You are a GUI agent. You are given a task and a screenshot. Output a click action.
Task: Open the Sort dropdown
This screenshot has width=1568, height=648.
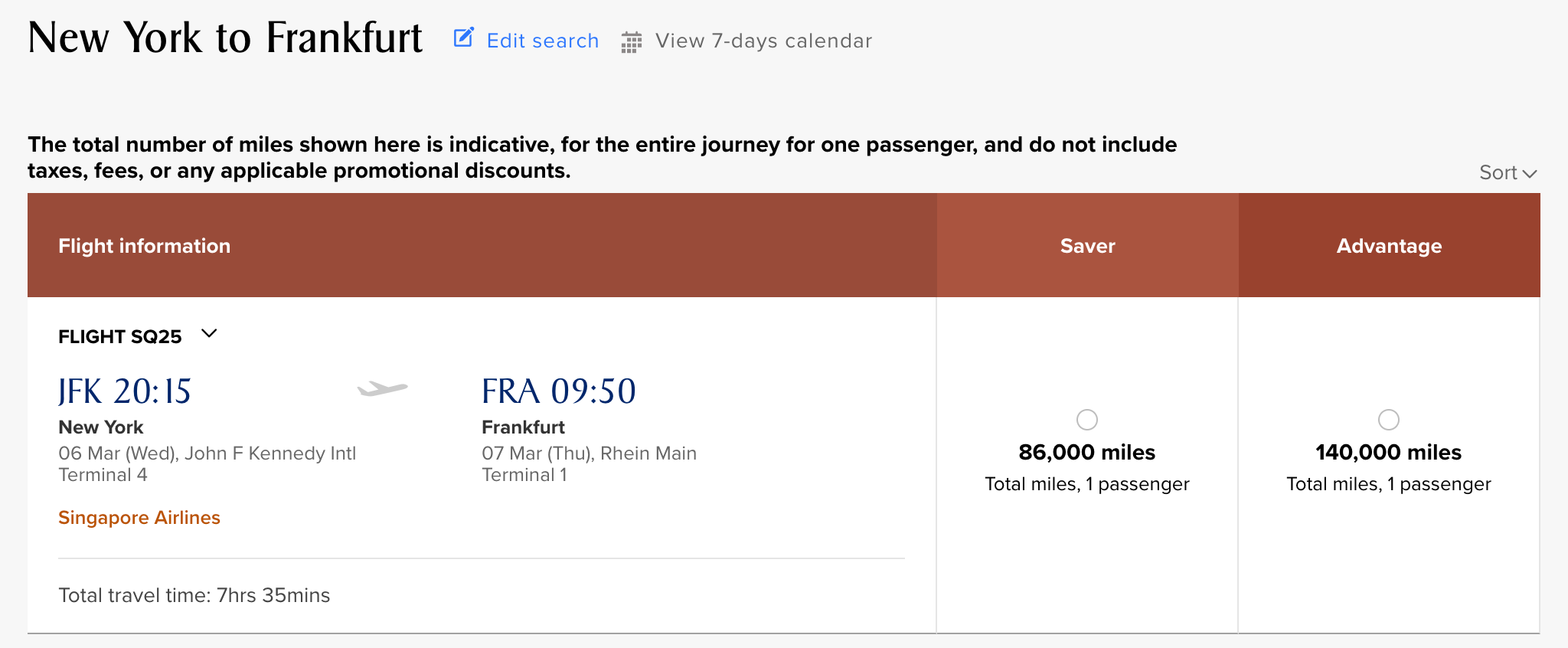[1508, 173]
